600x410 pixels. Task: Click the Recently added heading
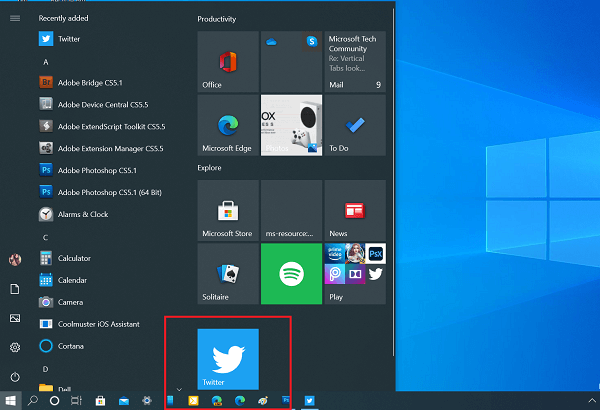point(63,18)
